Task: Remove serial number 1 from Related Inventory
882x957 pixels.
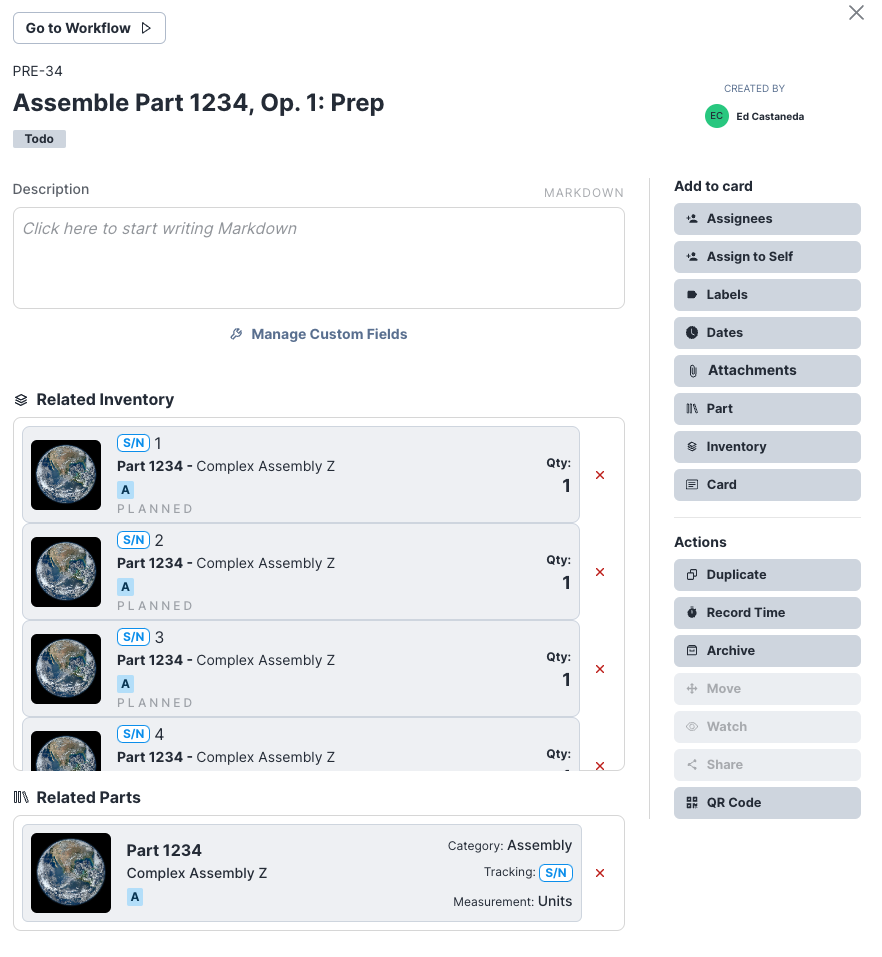Action: (x=599, y=475)
